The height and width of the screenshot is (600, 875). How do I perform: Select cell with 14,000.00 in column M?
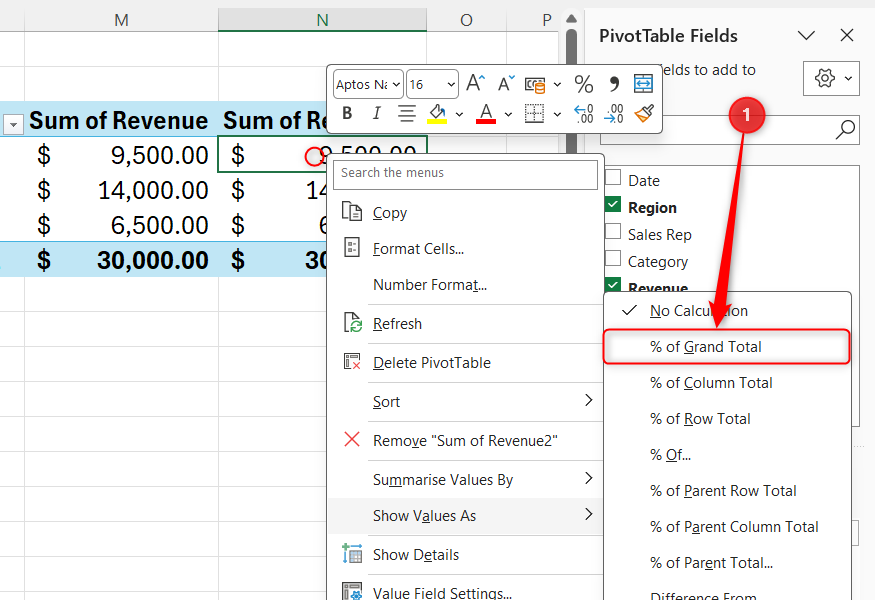(121, 190)
